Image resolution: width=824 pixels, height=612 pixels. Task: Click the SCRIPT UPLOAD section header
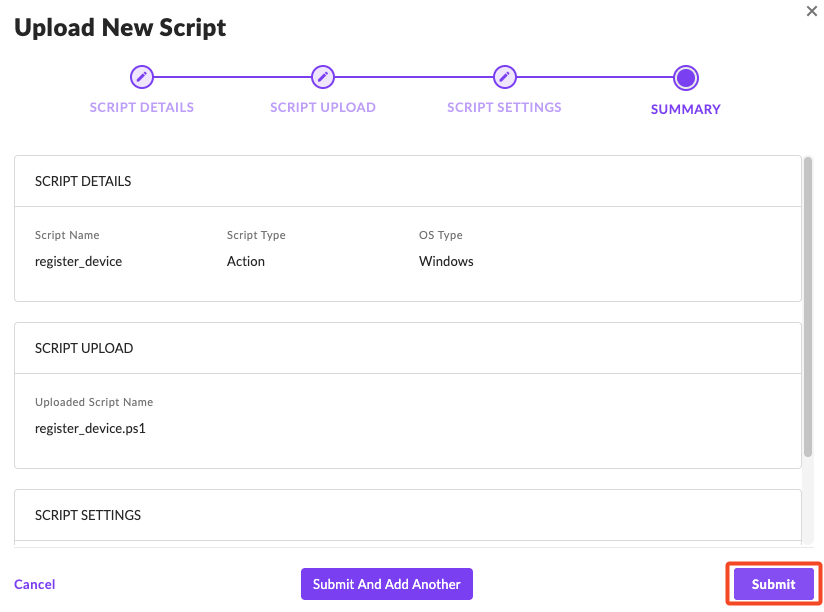(x=84, y=349)
